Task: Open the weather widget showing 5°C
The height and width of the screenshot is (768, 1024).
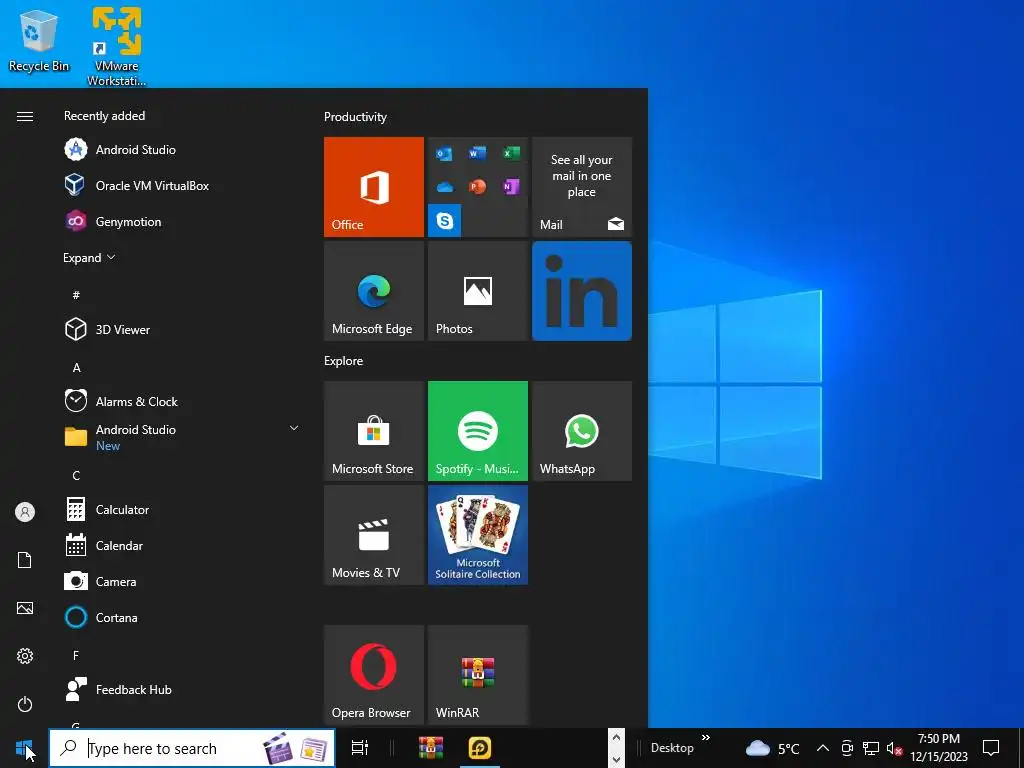Action: (x=773, y=748)
